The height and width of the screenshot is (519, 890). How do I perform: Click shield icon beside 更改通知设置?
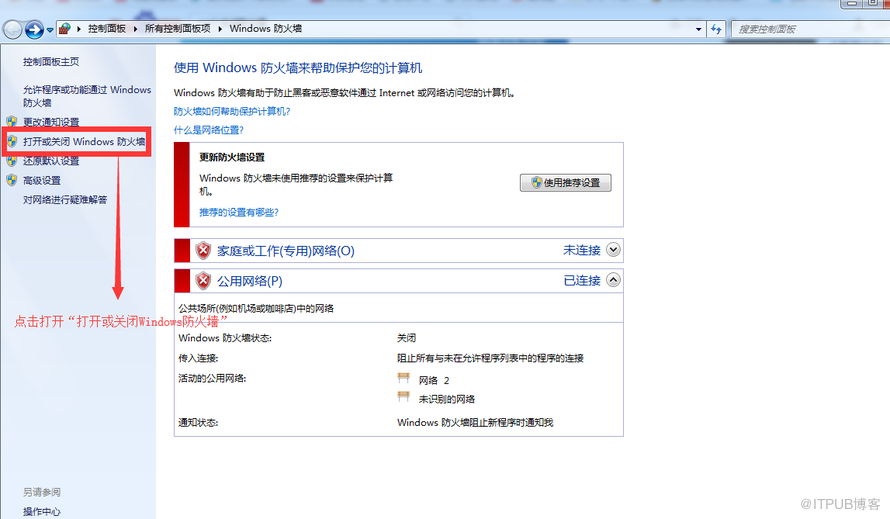pyautogui.click(x=12, y=122)
